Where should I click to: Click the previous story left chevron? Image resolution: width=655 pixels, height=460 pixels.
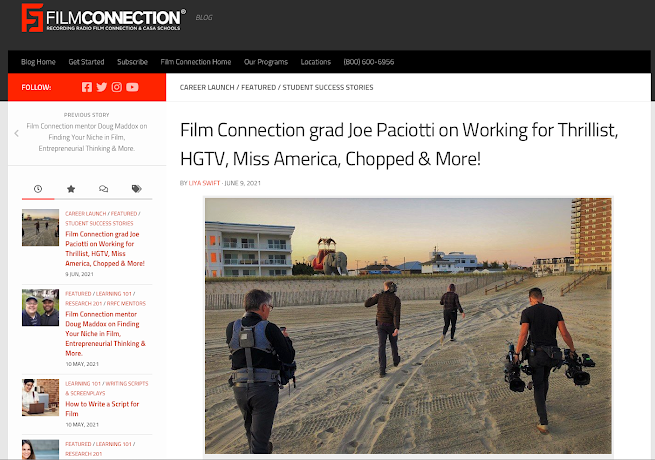(17, 133)
